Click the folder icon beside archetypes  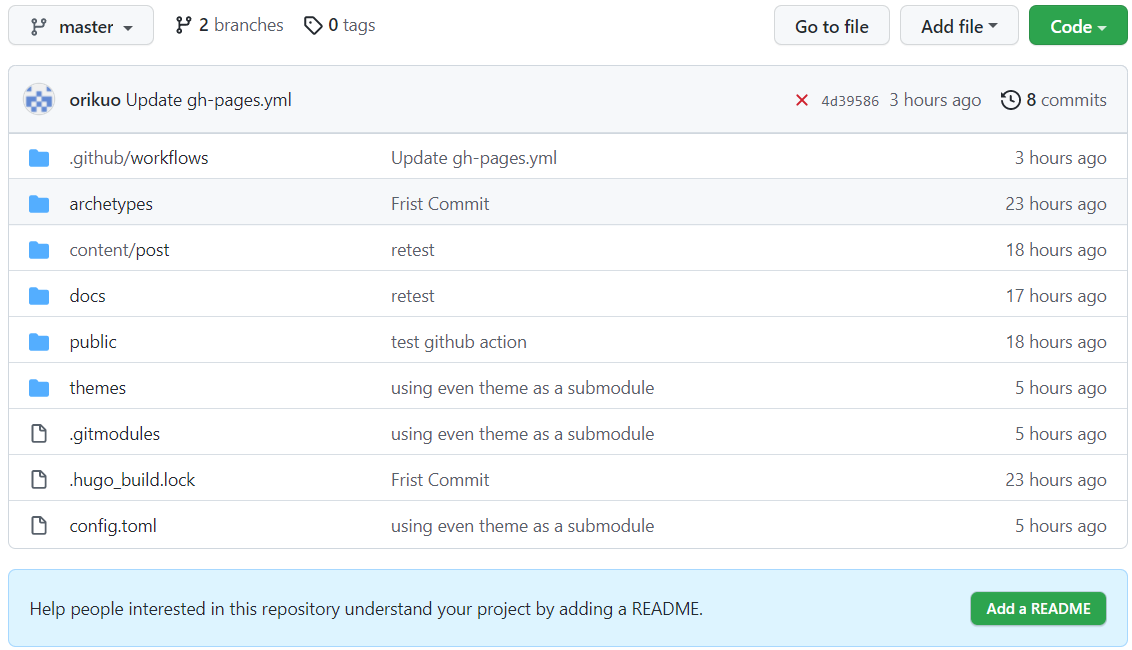pos(40,203)
